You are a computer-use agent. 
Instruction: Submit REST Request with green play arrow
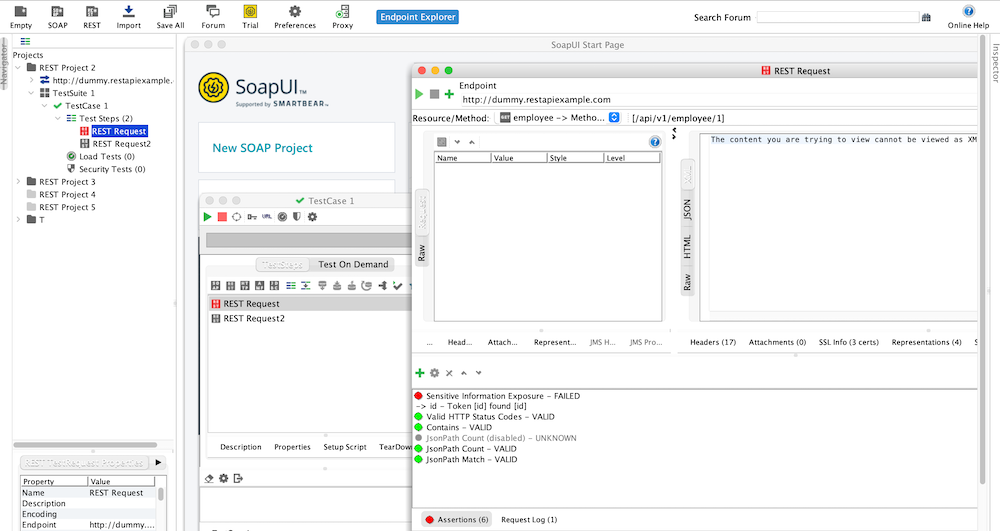coord(419,94)
